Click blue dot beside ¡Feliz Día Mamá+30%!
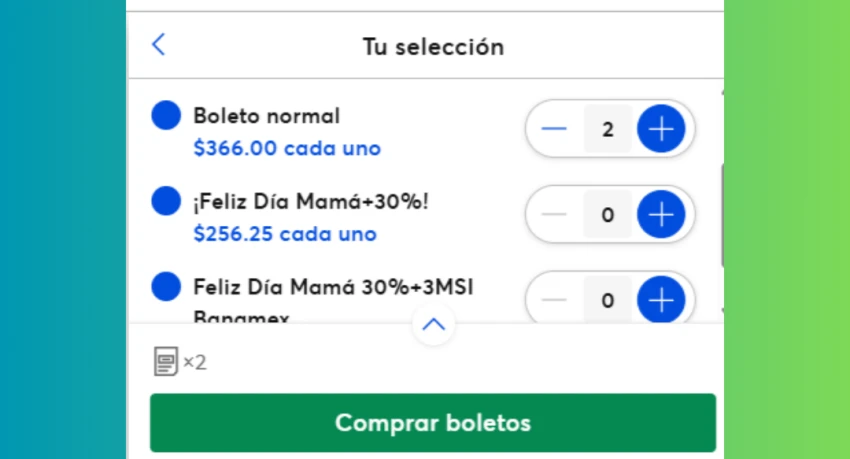850x459 pixels. coord(166,201)
